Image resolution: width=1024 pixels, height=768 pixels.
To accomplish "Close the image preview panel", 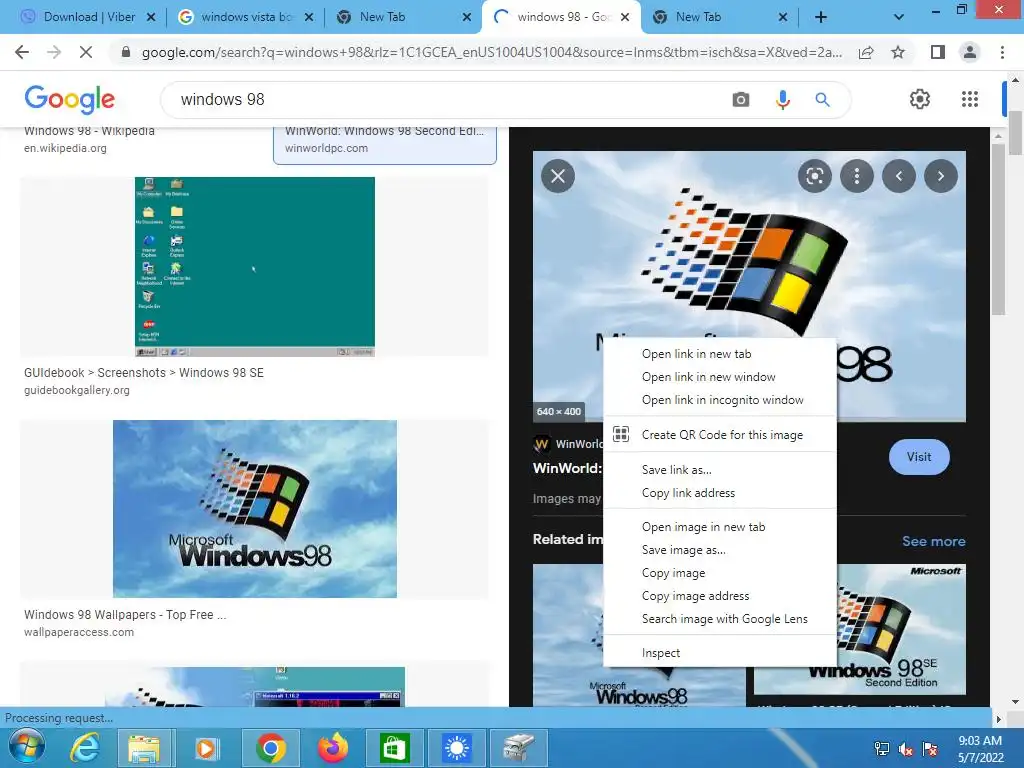I will (x=558, y=176).
